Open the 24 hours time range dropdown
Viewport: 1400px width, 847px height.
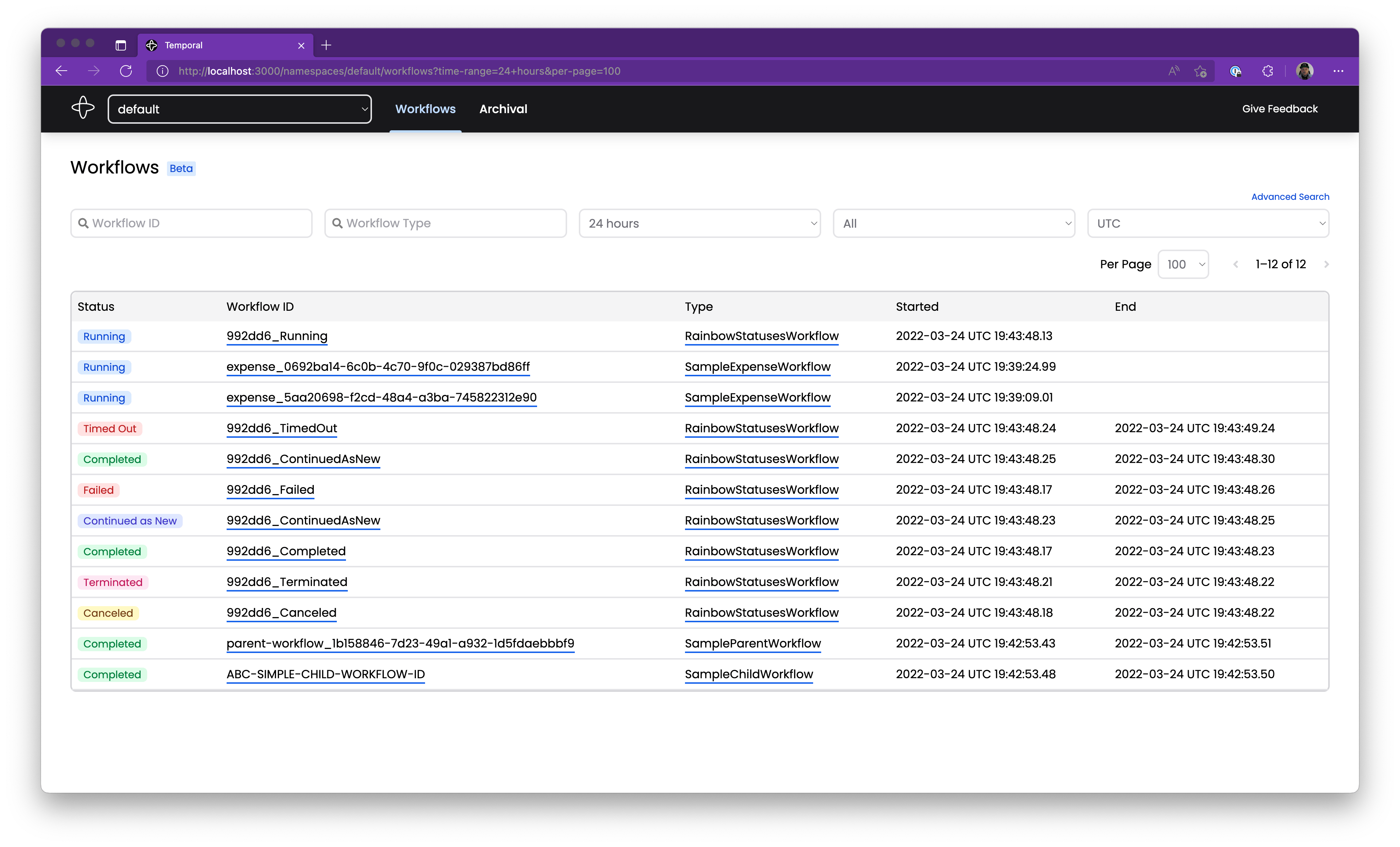pyautogui.click(x=699, y=223)
